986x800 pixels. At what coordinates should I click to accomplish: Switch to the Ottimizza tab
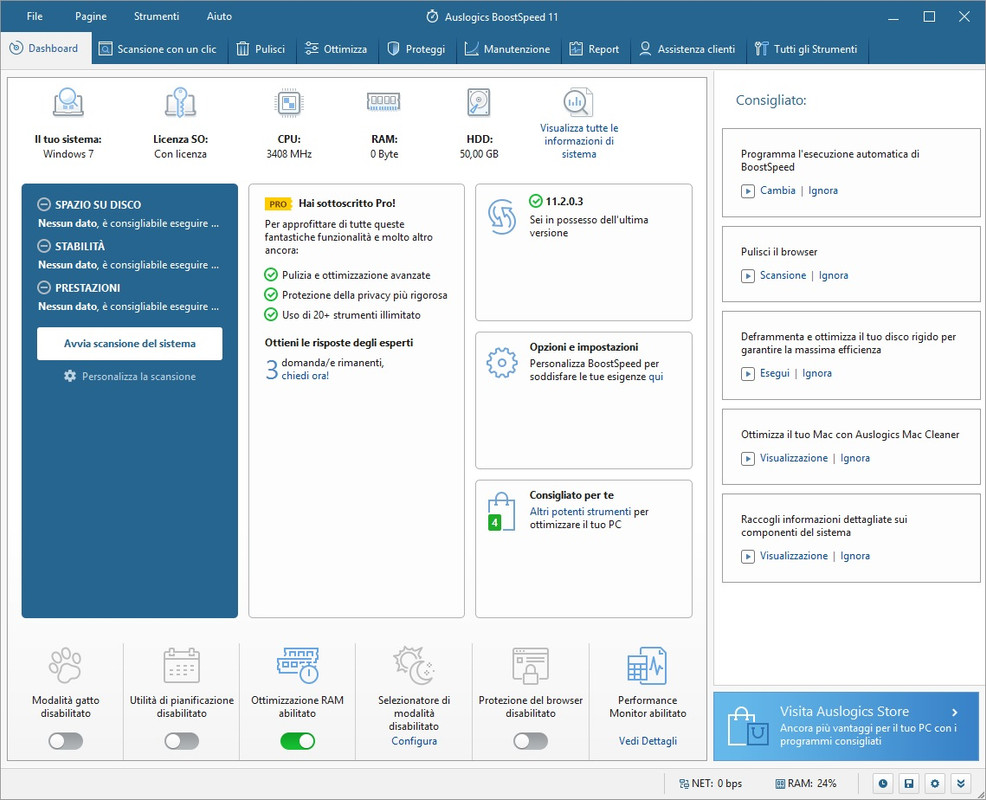tap(336, 49)
